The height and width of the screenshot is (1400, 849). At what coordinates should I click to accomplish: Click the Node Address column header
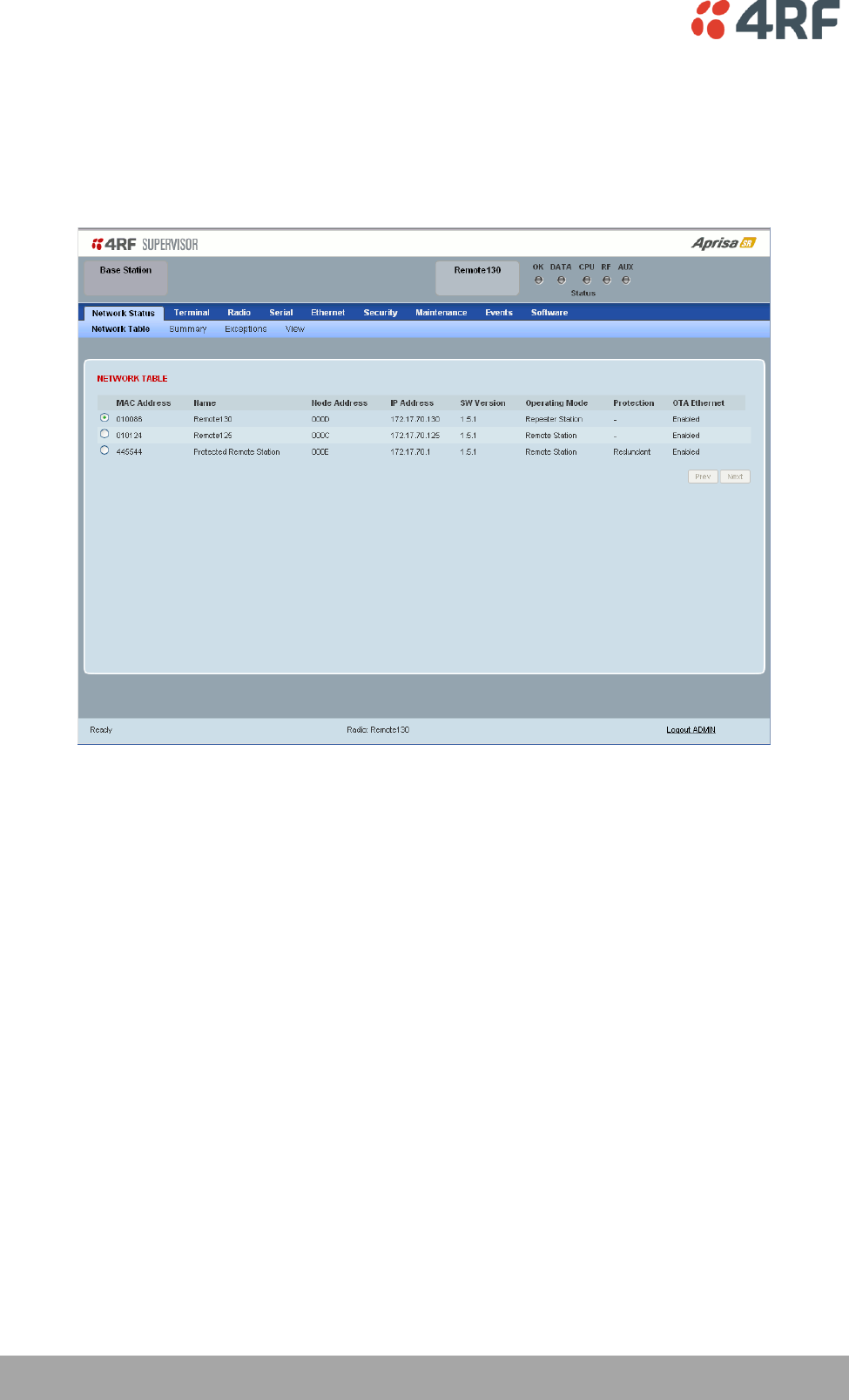coord(340,403)
